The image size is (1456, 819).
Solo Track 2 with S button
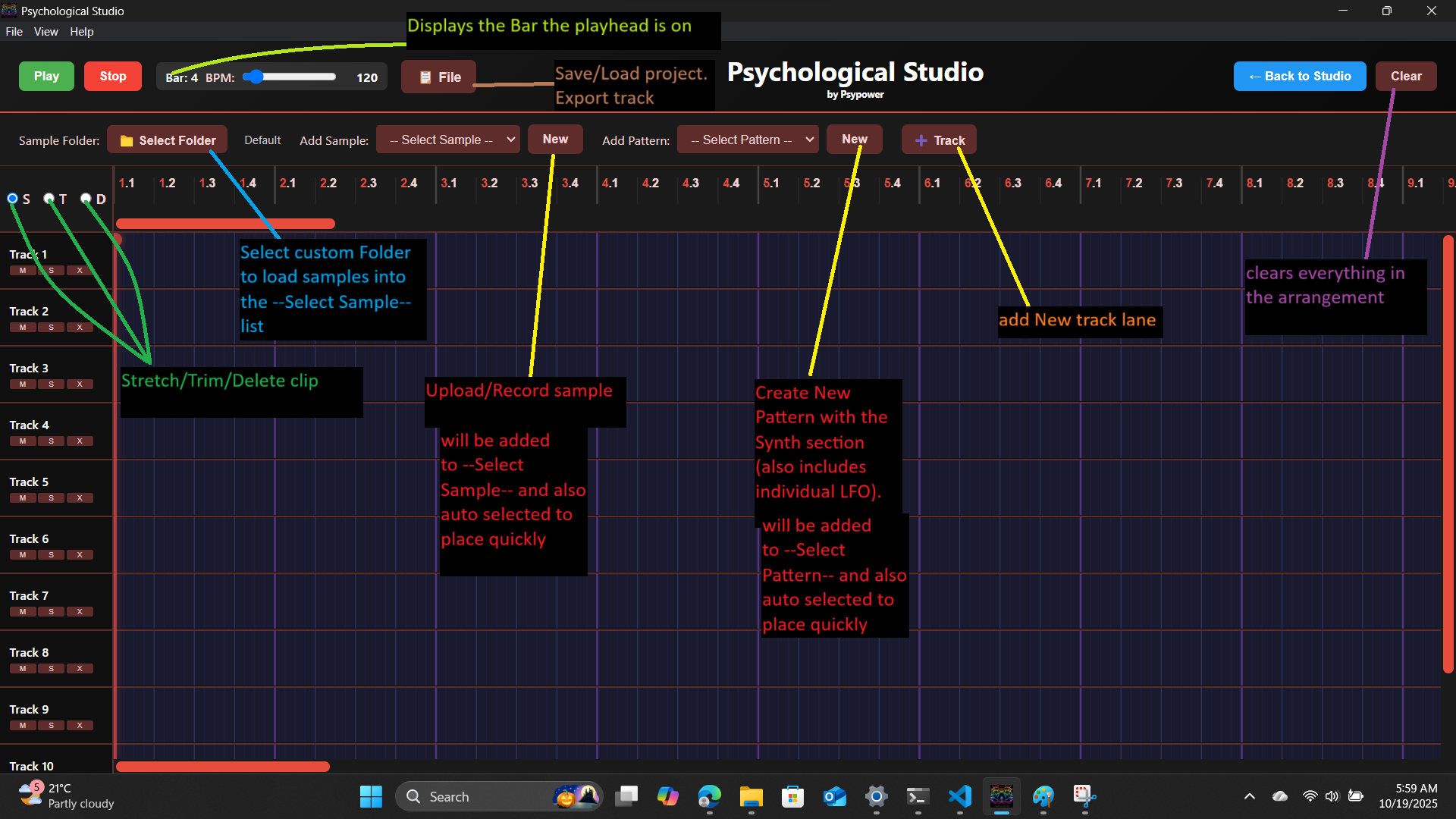tap(52, 328)
